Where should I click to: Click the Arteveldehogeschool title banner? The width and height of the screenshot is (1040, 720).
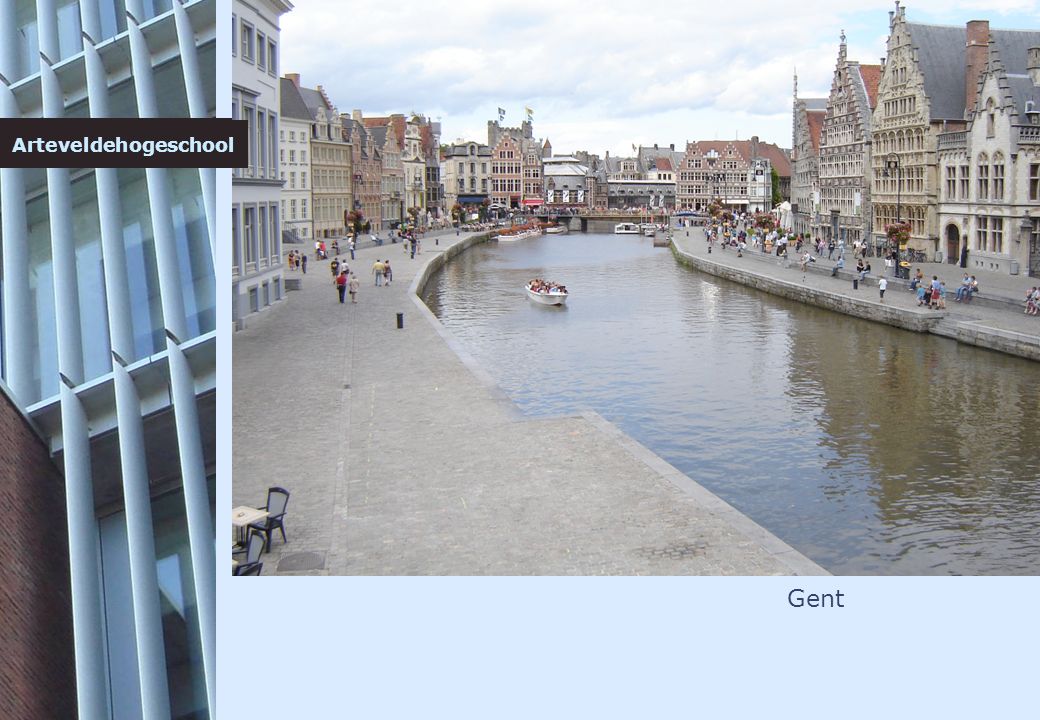point(123,143)
